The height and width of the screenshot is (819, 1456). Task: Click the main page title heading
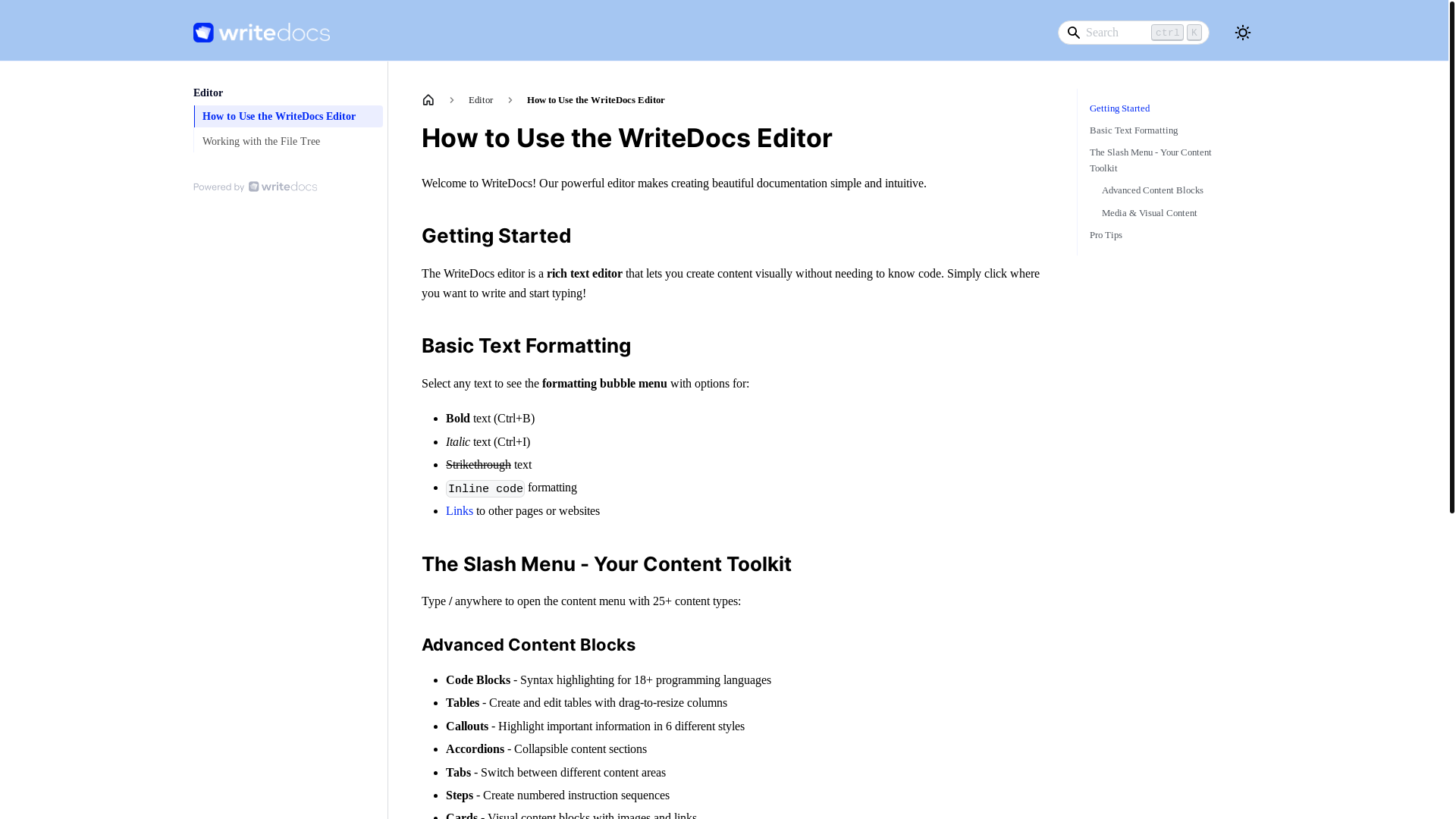627,138
